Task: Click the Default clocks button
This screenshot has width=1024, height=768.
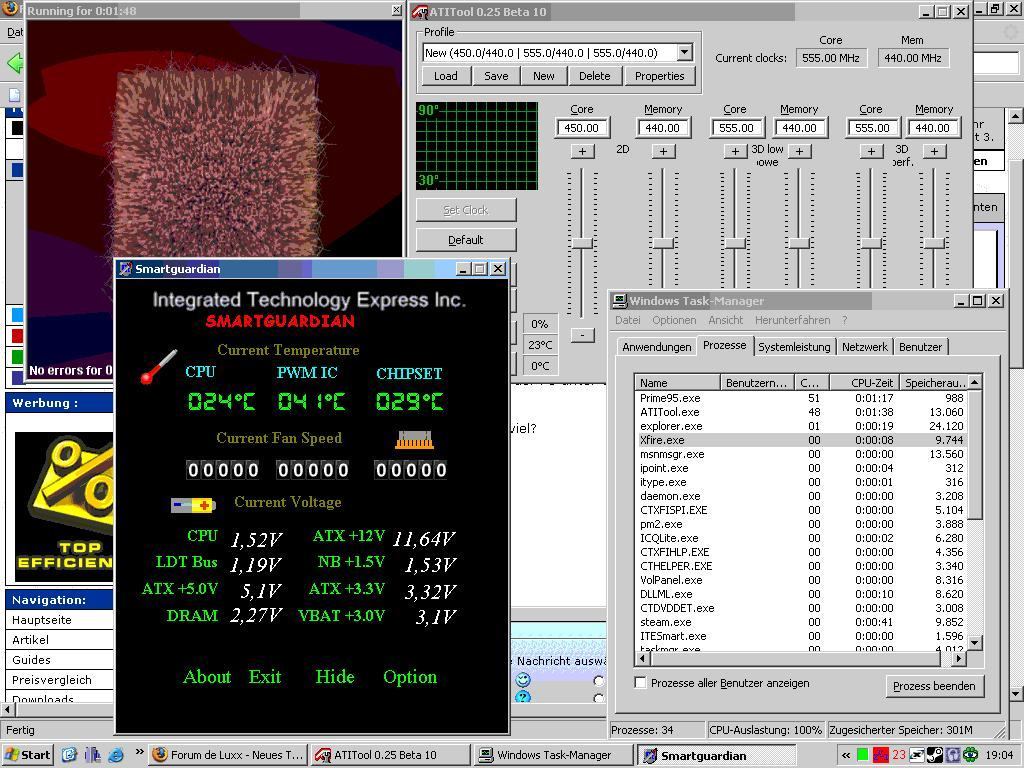Action: pos(466,240)
